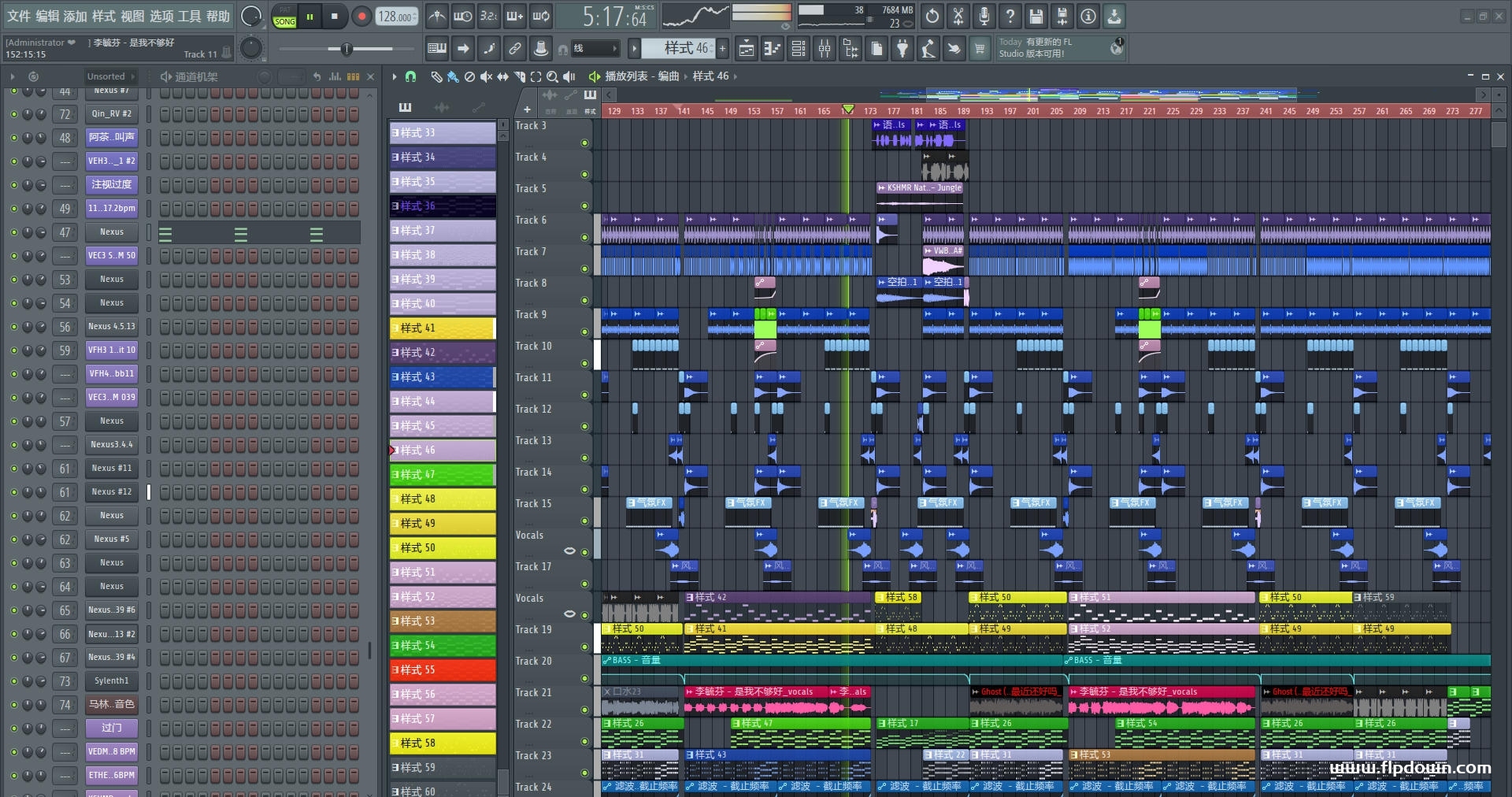Click the microphone recording icon
The image size is (1512, 797).
point(984,17)
